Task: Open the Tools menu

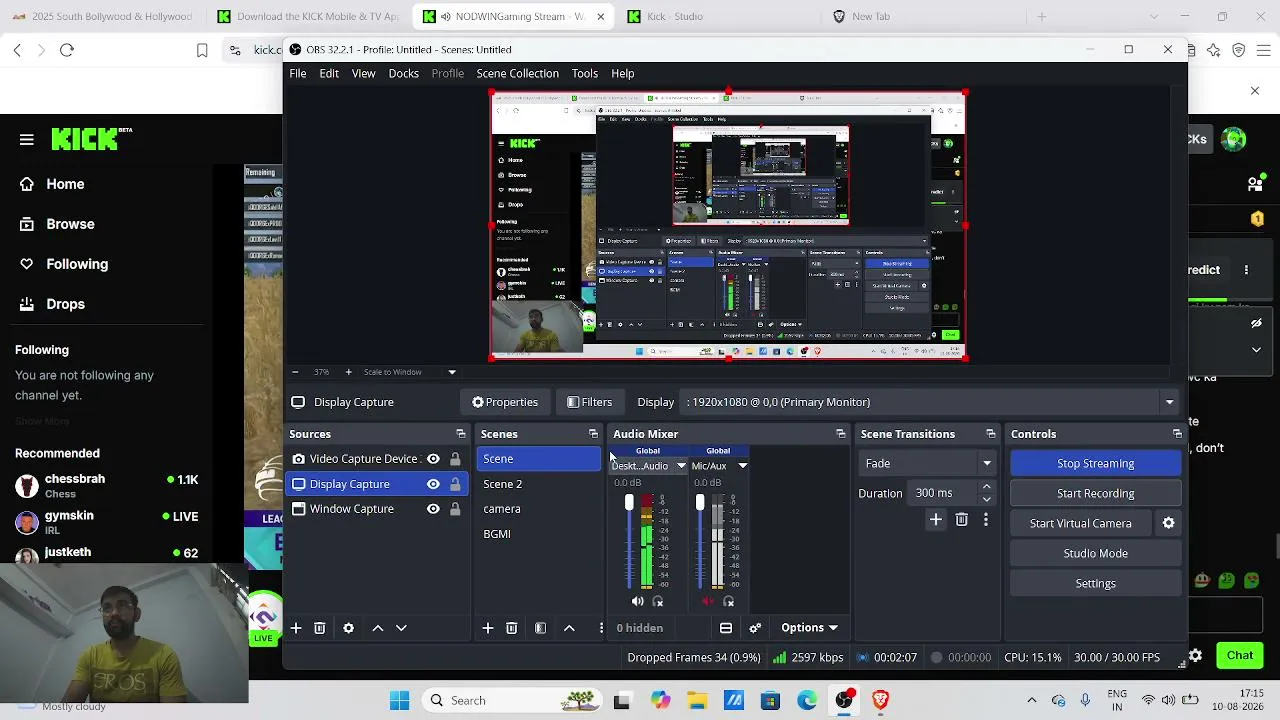Action: (585, 73)
